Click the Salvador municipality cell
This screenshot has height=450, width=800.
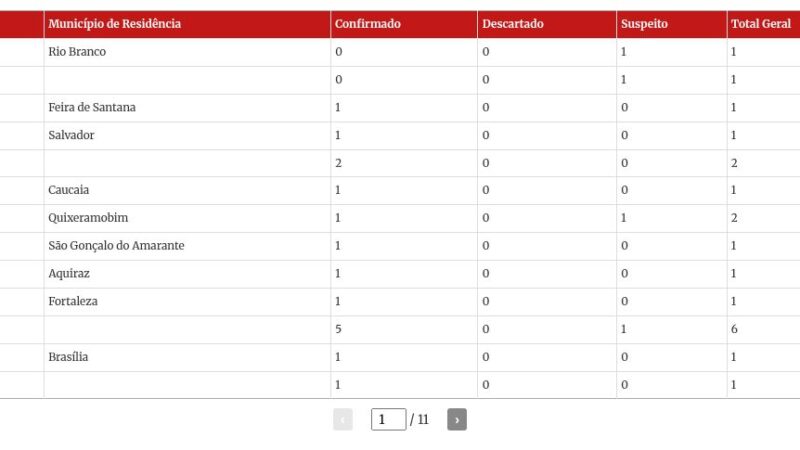(71, 135)
